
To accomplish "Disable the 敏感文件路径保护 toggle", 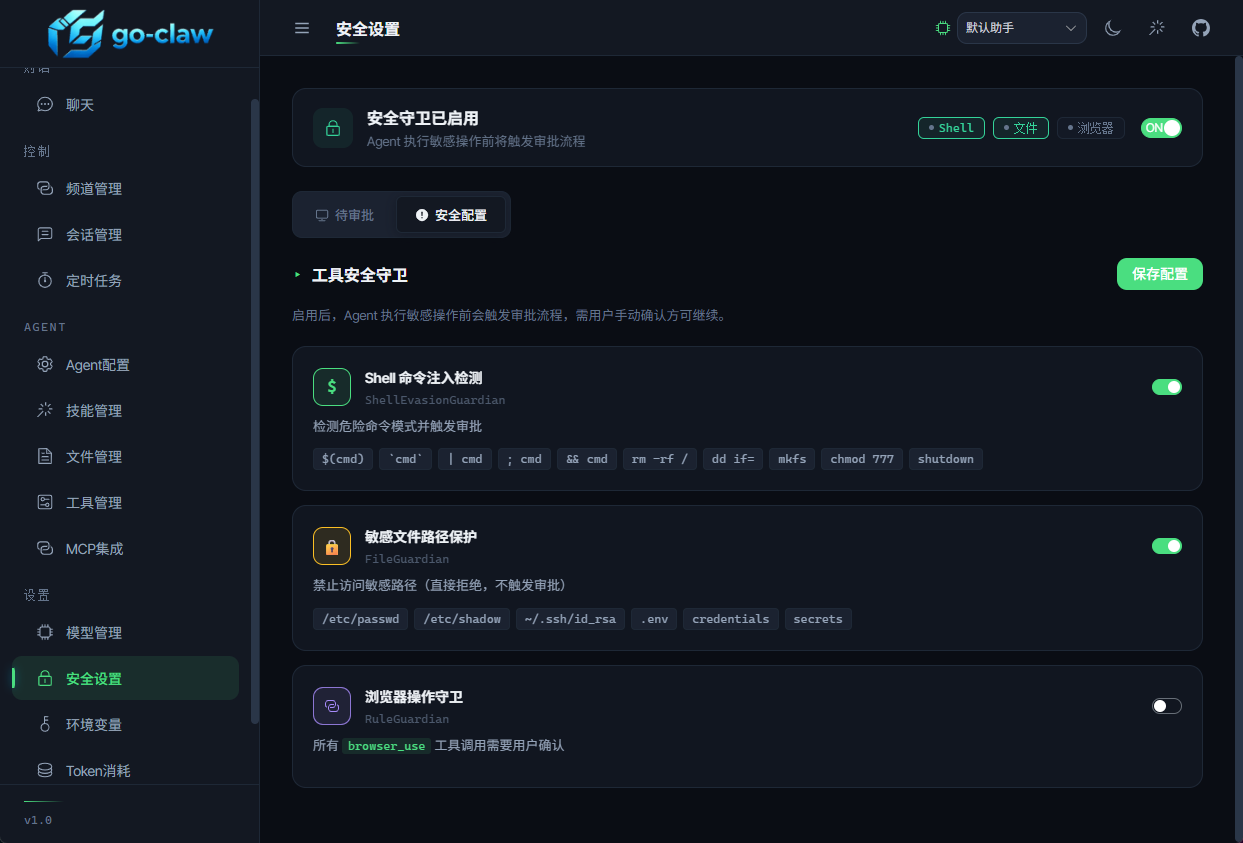I will 1167,546.
